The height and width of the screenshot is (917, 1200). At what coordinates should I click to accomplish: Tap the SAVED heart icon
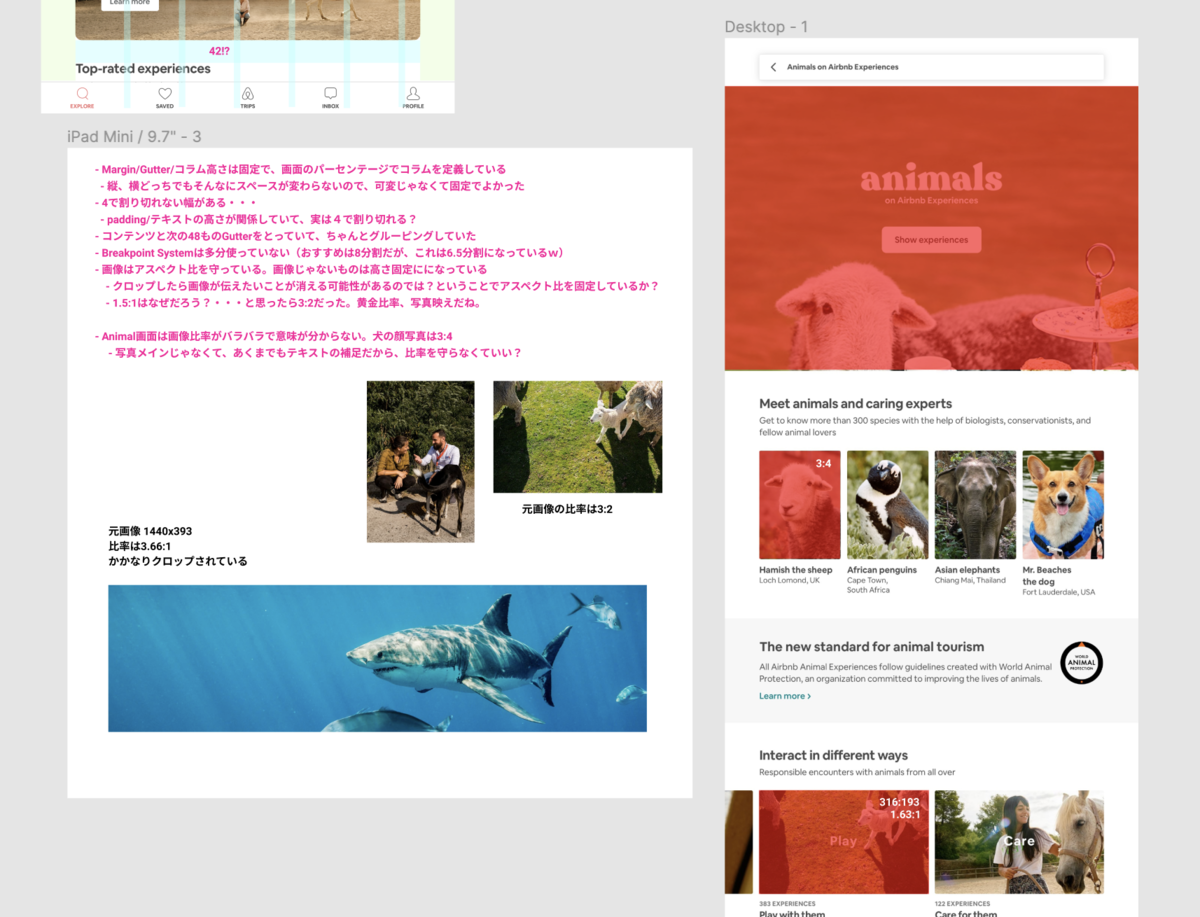[x=165, y=94]
